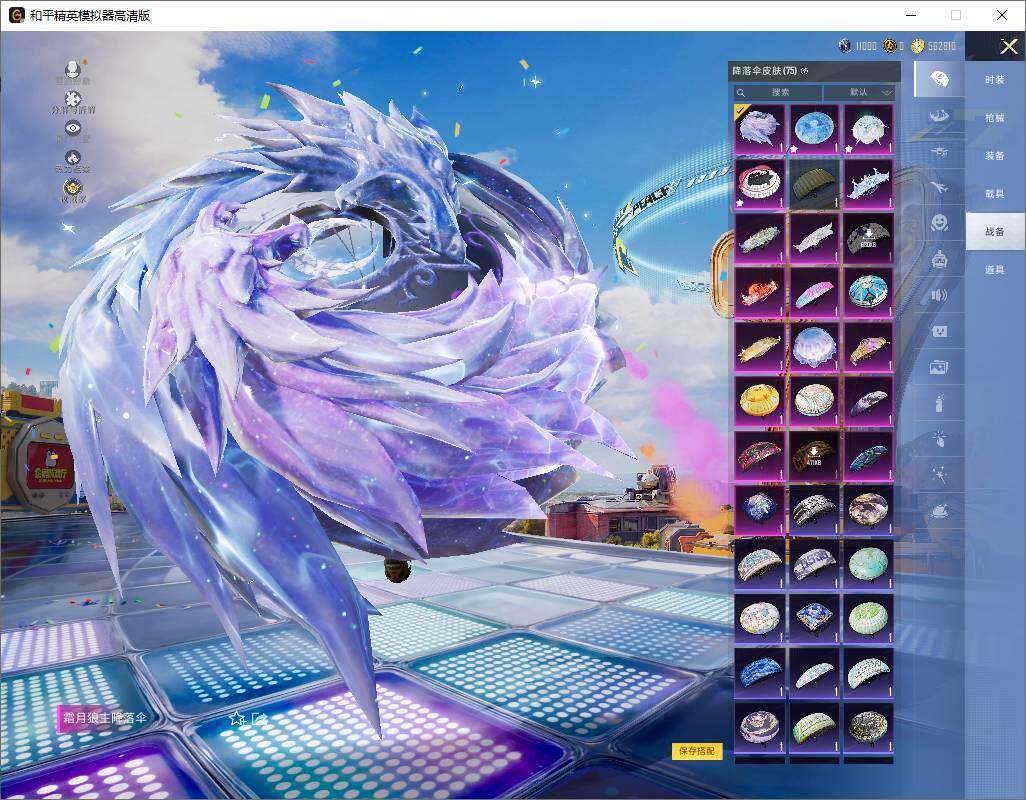Toggle the eye preview icon
1026x800 pixels.
point(73,128)
